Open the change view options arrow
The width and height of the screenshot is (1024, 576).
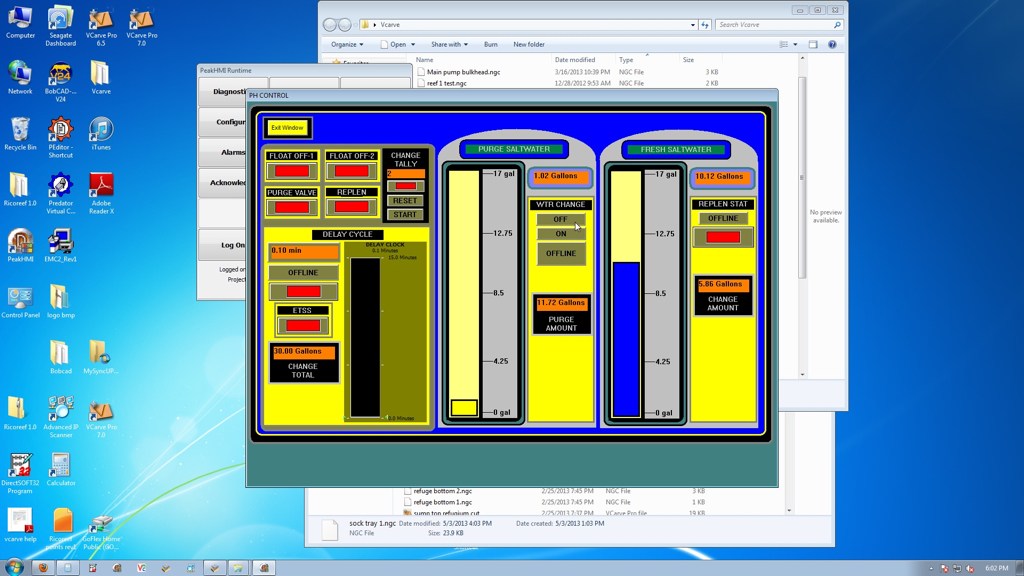pyautogui.click(x=796, y=44)
